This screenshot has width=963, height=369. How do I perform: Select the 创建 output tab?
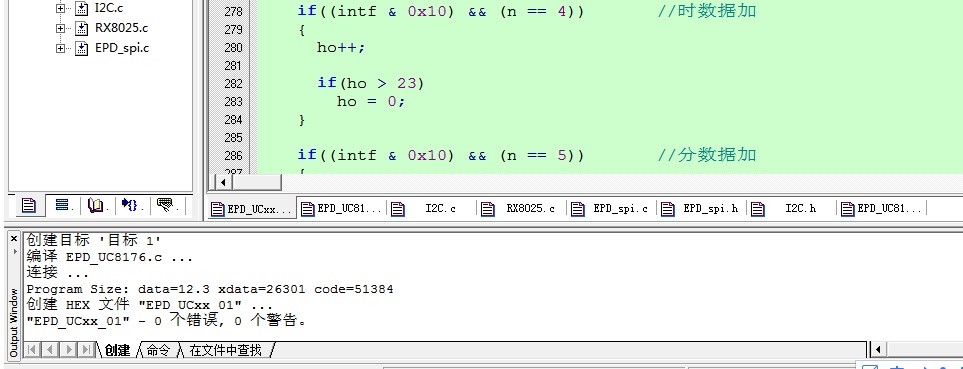(117, 350)
